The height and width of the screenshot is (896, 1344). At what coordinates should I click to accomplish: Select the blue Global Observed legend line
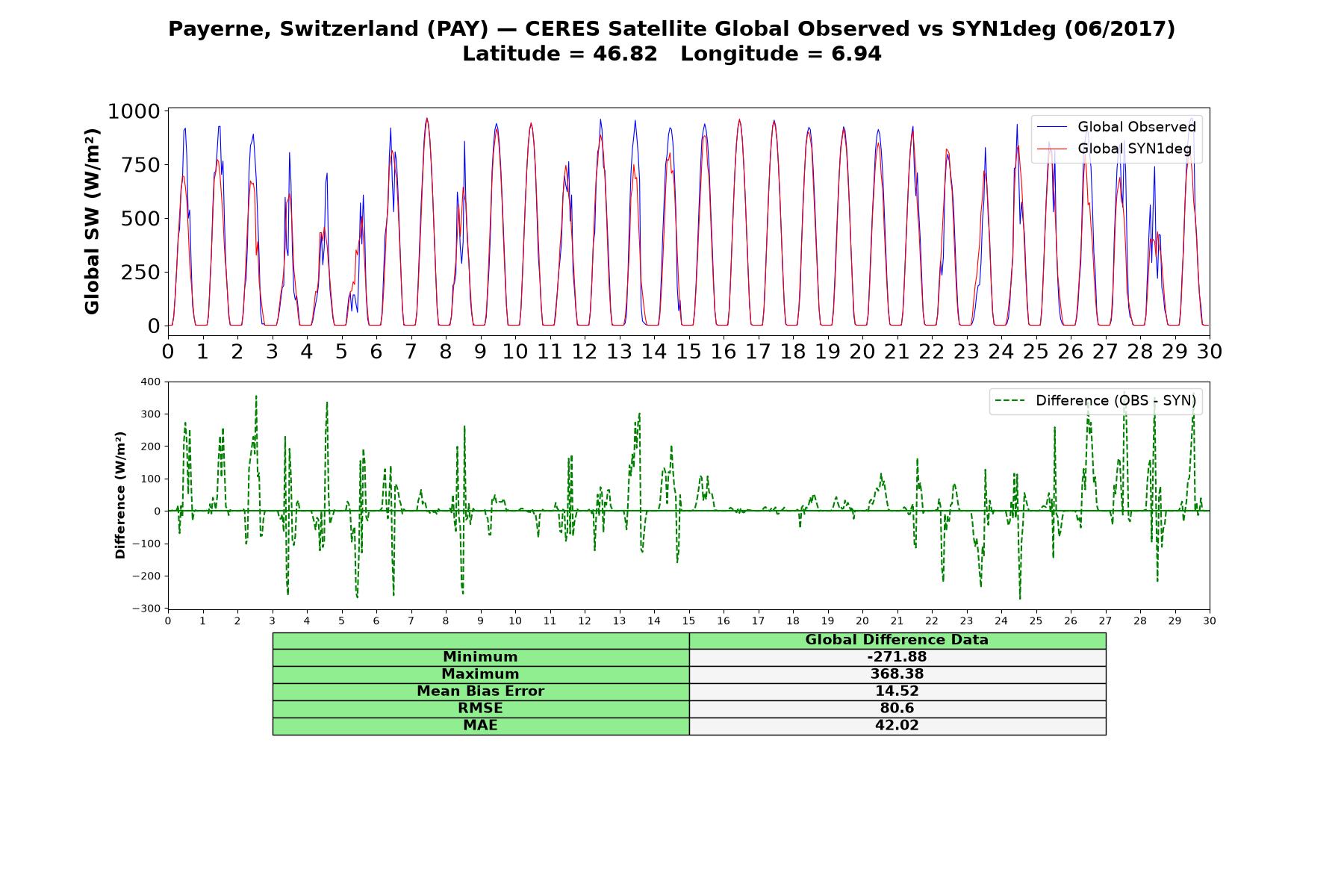(x=1053, y=127)
